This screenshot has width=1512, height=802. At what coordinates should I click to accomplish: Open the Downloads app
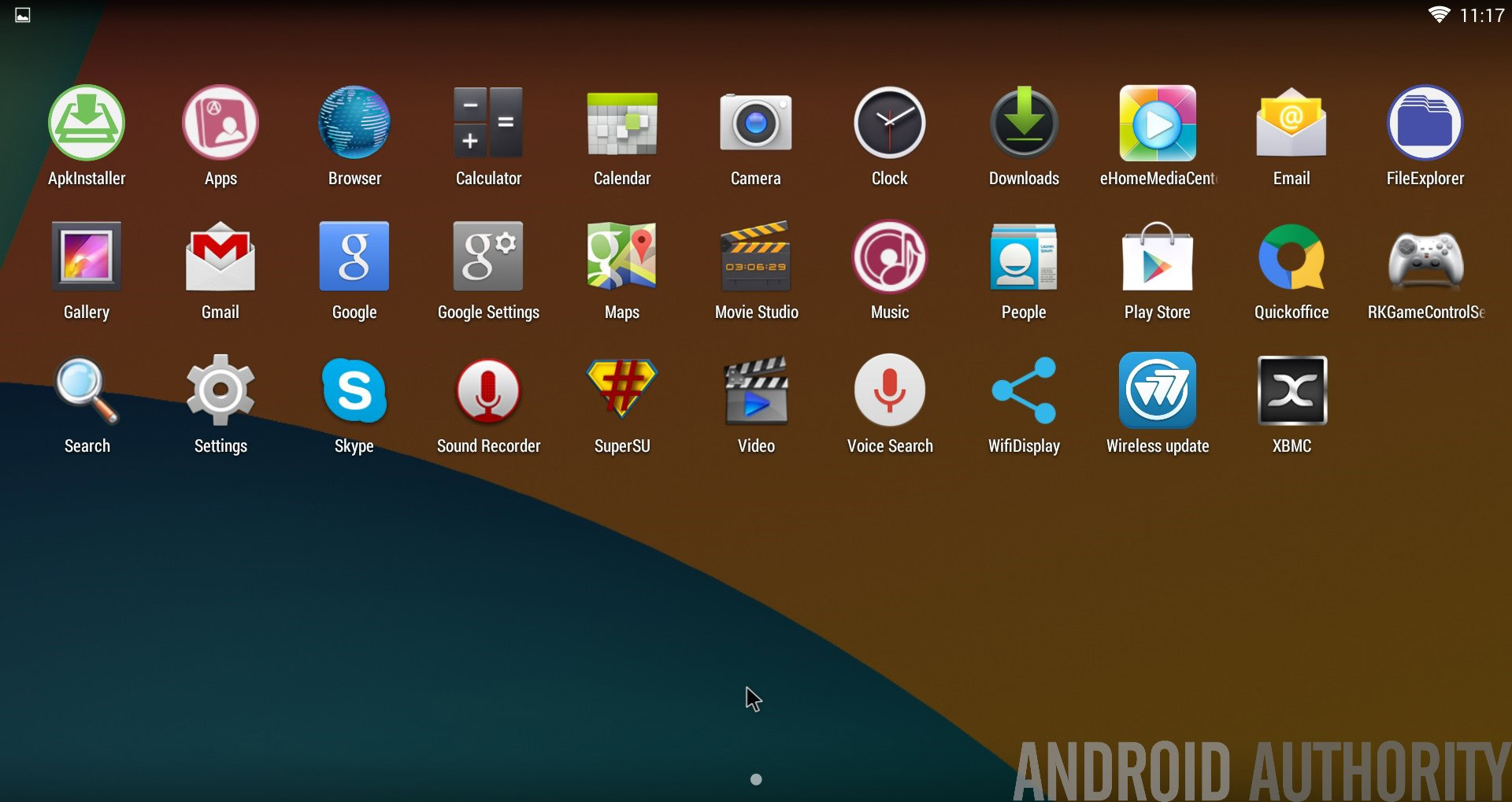tap(1024, 123)
